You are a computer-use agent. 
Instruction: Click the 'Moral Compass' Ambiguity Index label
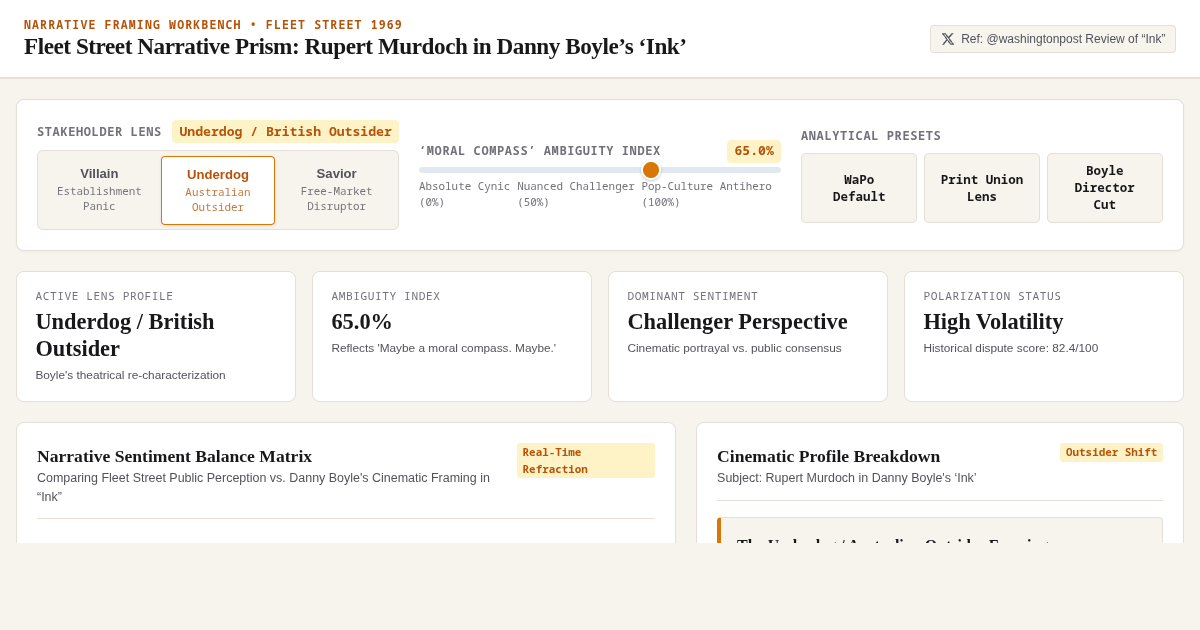click(x=540, y=151)
